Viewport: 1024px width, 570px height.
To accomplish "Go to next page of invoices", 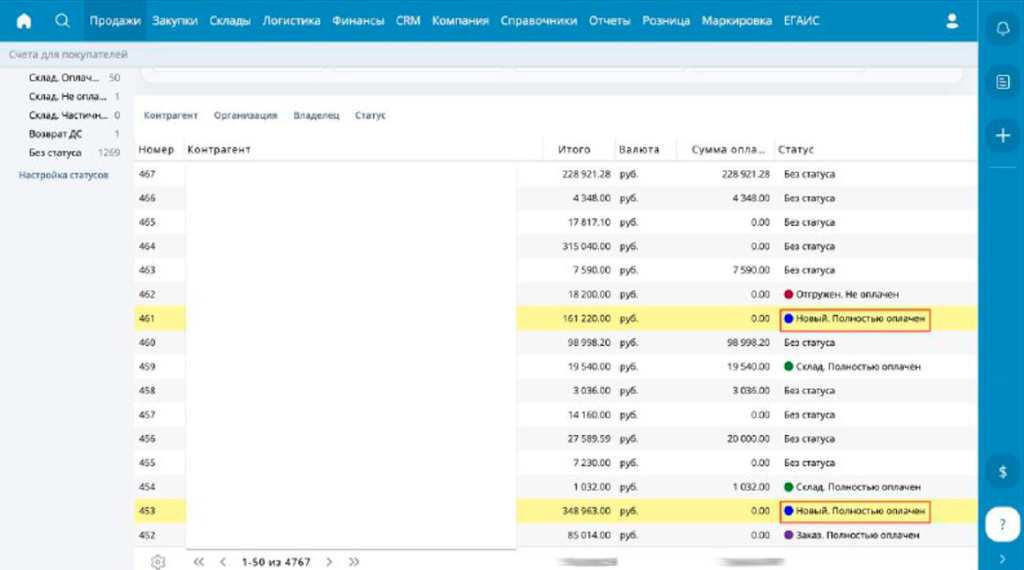I will [x=329, y=562].
